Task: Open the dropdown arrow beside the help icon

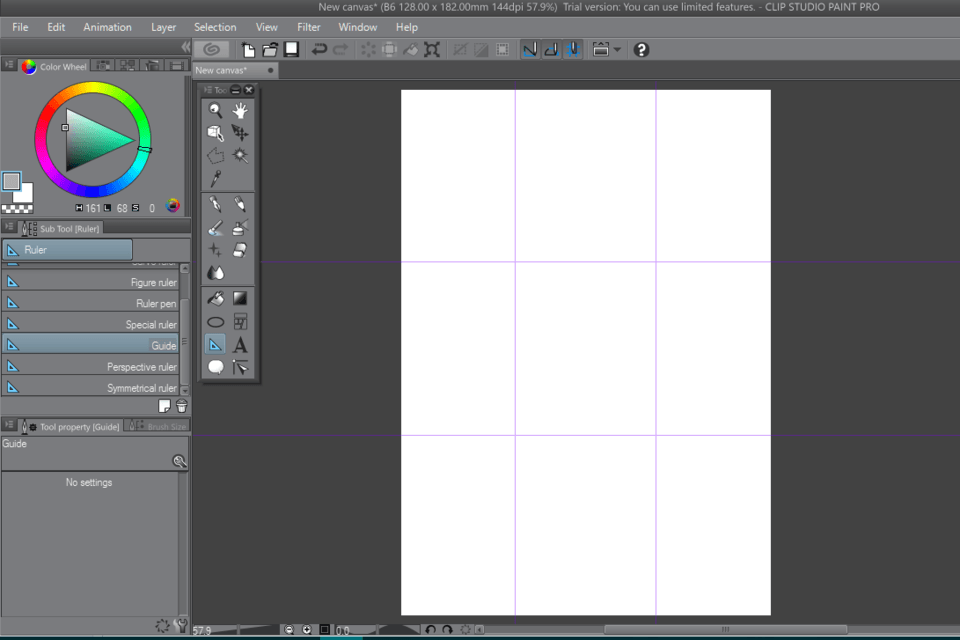Action: tap(617, 49)
